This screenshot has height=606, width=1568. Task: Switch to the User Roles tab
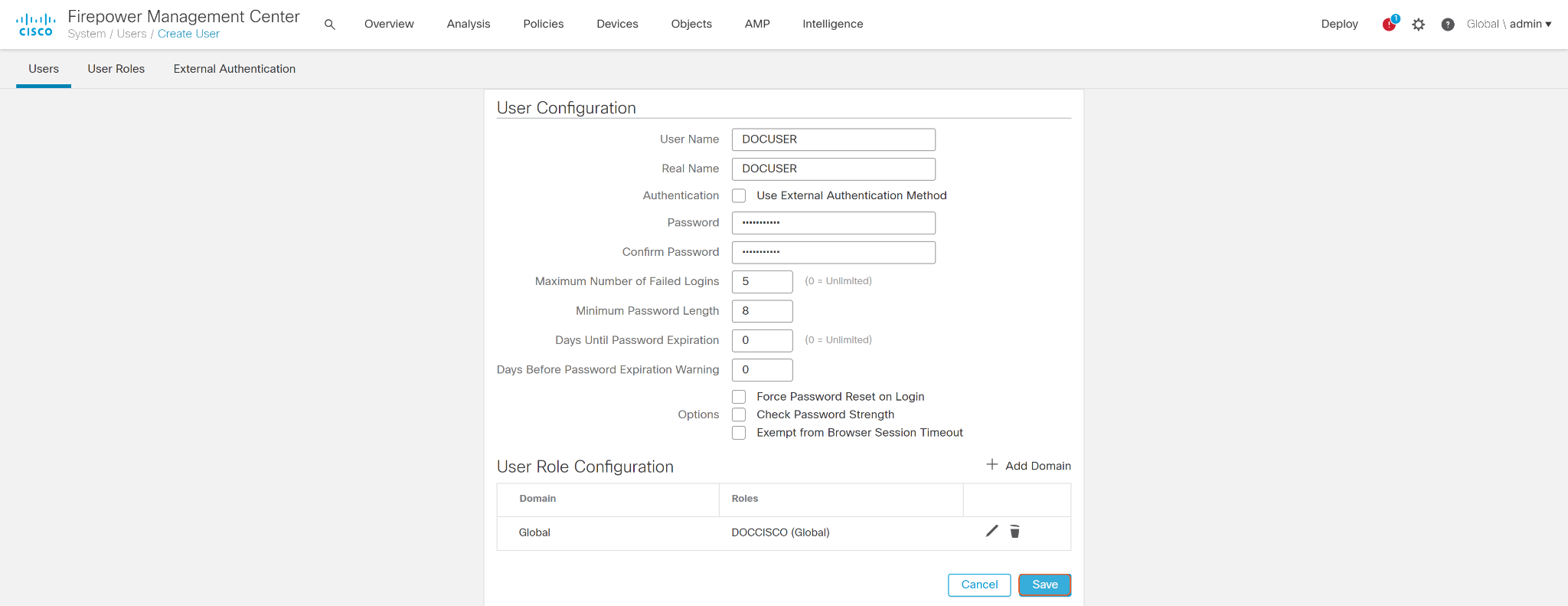[116, 69]
